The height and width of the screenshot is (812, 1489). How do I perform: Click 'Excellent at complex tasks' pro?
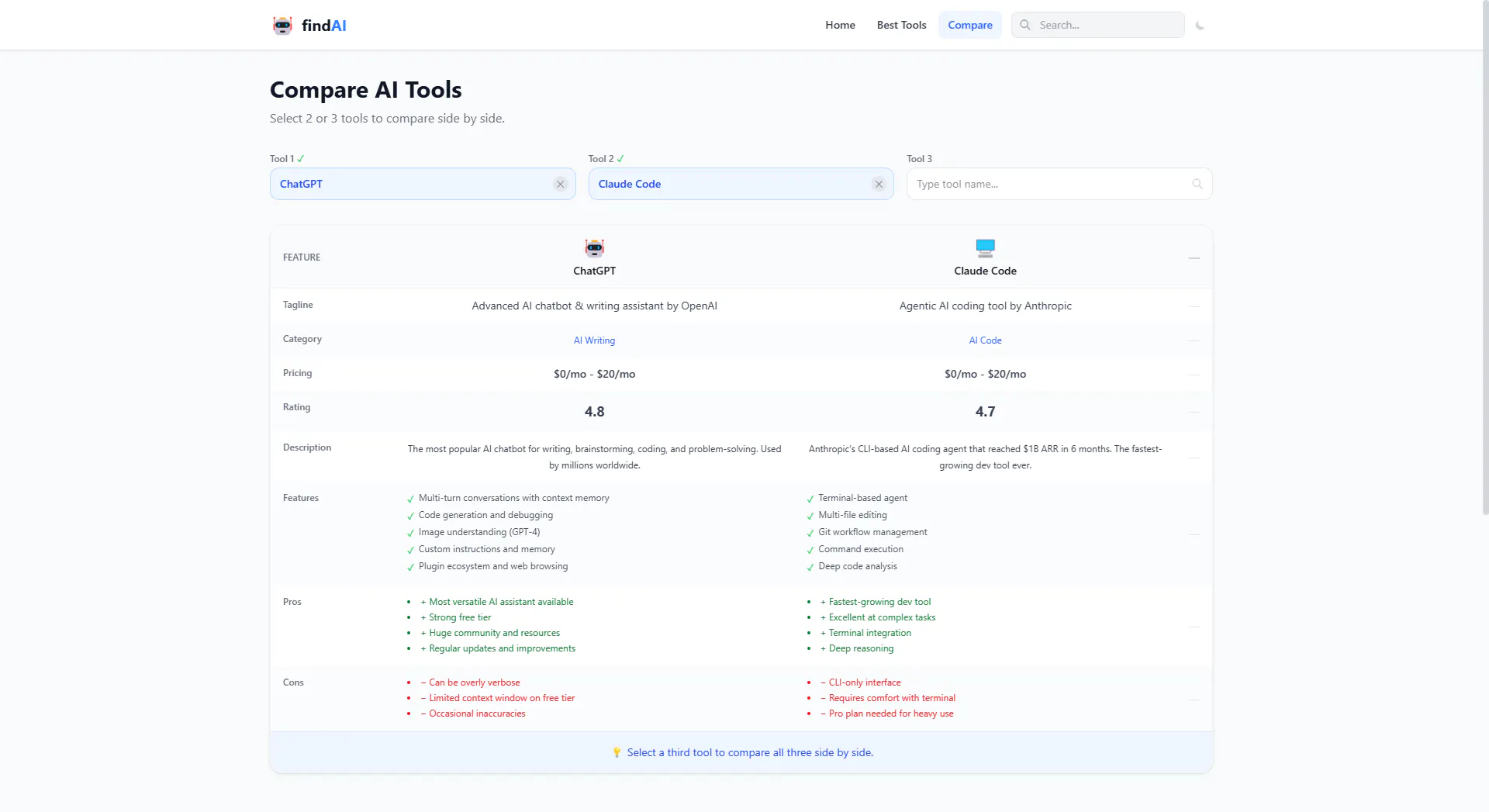(x=882, y=617)
